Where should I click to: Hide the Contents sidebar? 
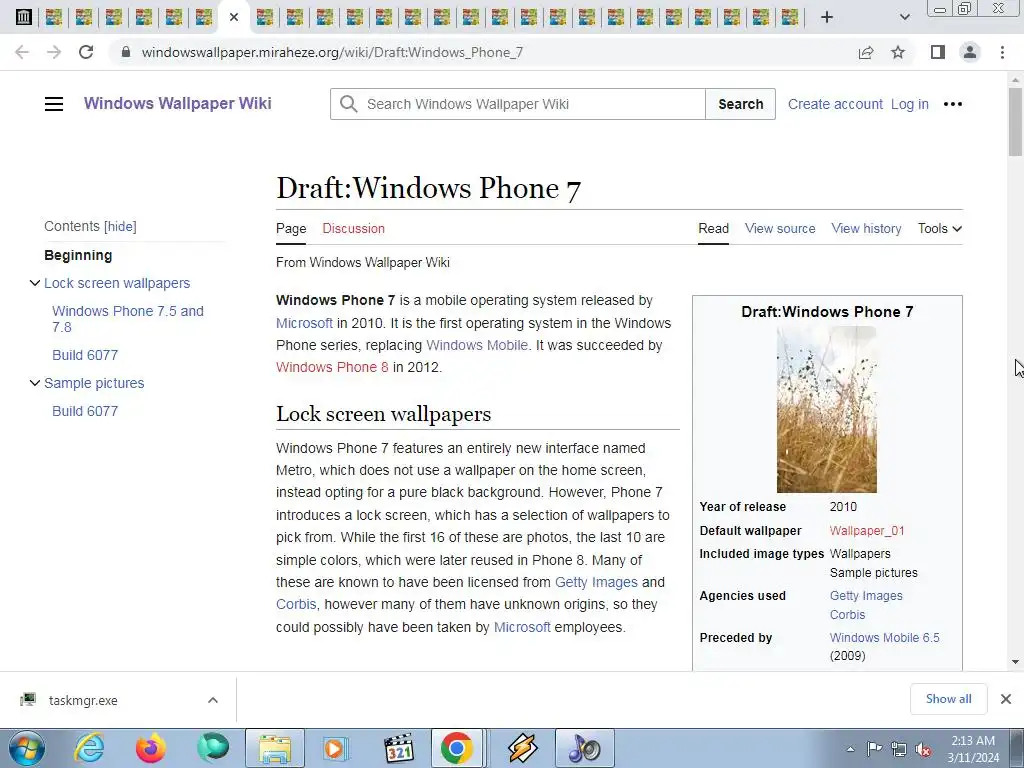(120, 227)
